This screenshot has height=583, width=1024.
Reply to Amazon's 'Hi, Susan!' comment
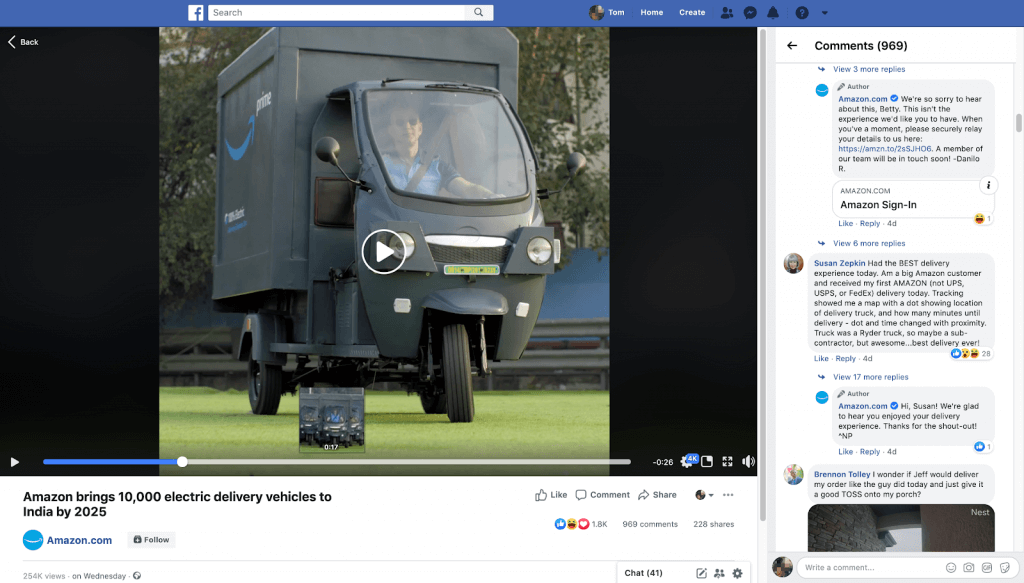coord(870,452)
